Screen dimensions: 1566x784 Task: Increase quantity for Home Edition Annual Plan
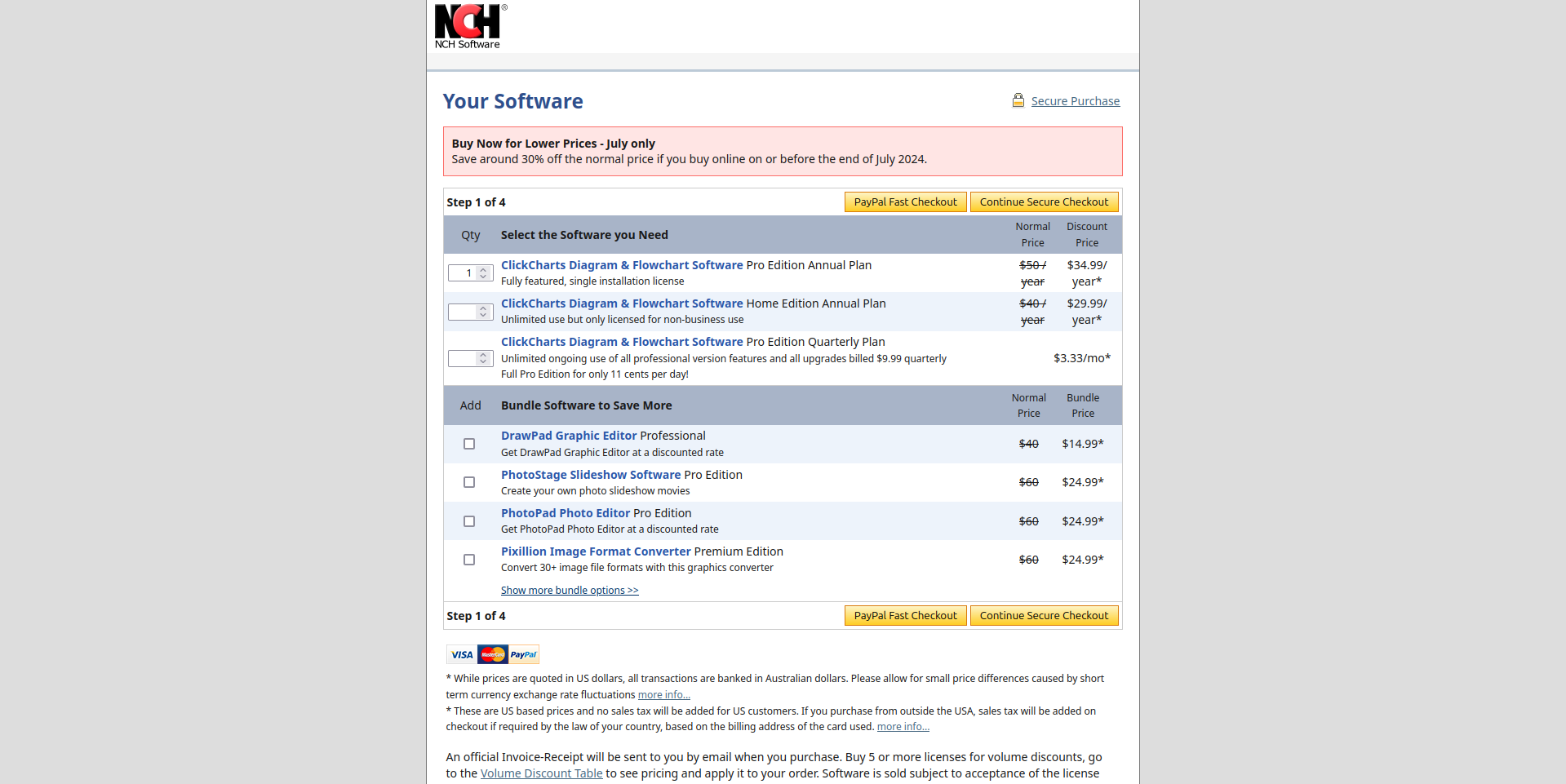[483, 308]
